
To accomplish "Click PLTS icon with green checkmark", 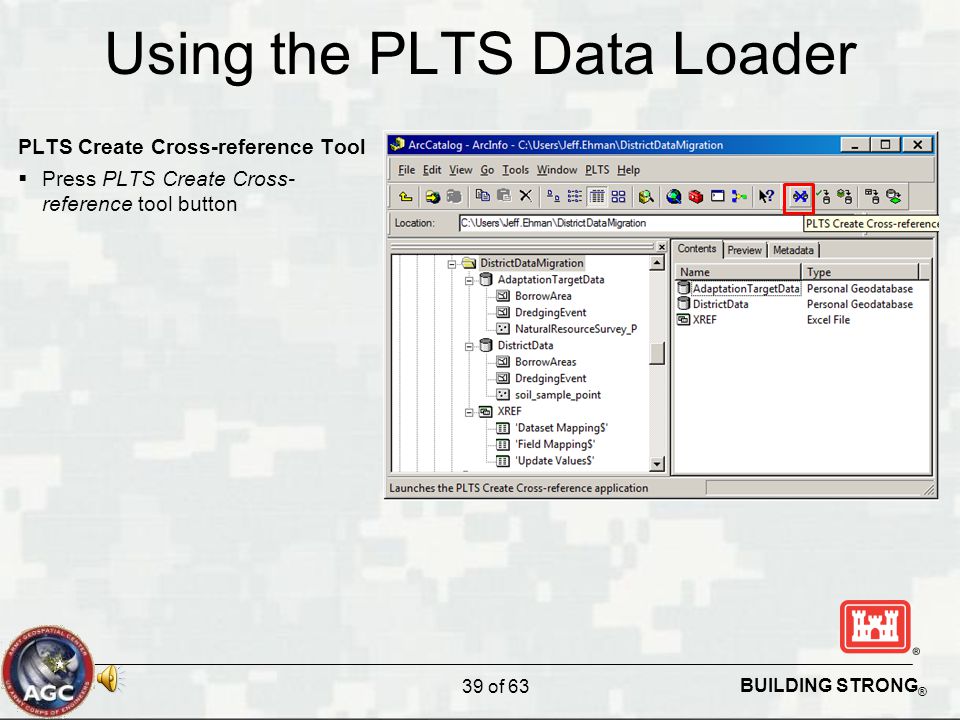I will (x=823, y=197).
